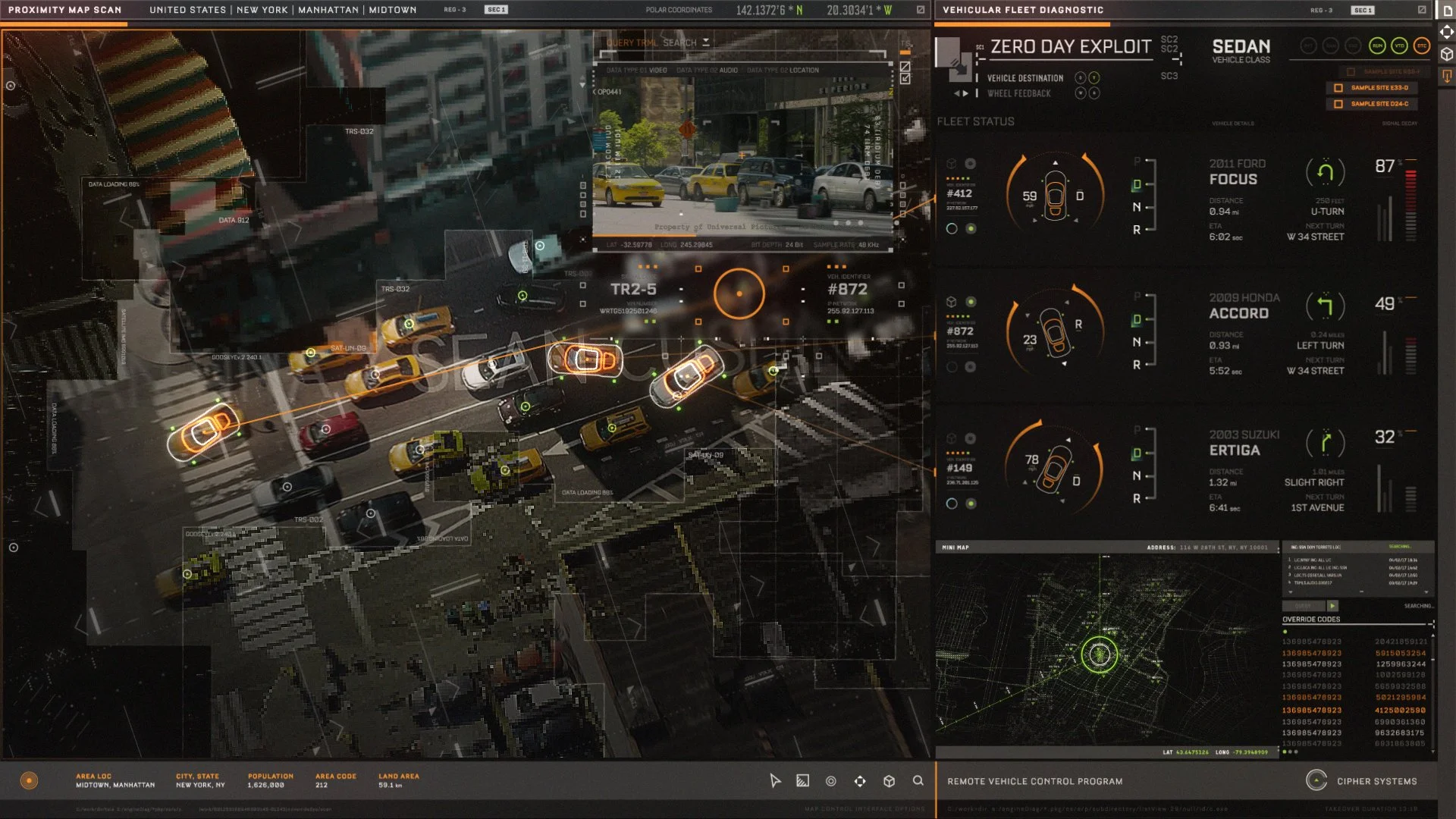The width and height of the screenshot is (1456, 819).
Task: Click the car diagram gauge for vehicle #149
Action: [x=1055, y=467]
